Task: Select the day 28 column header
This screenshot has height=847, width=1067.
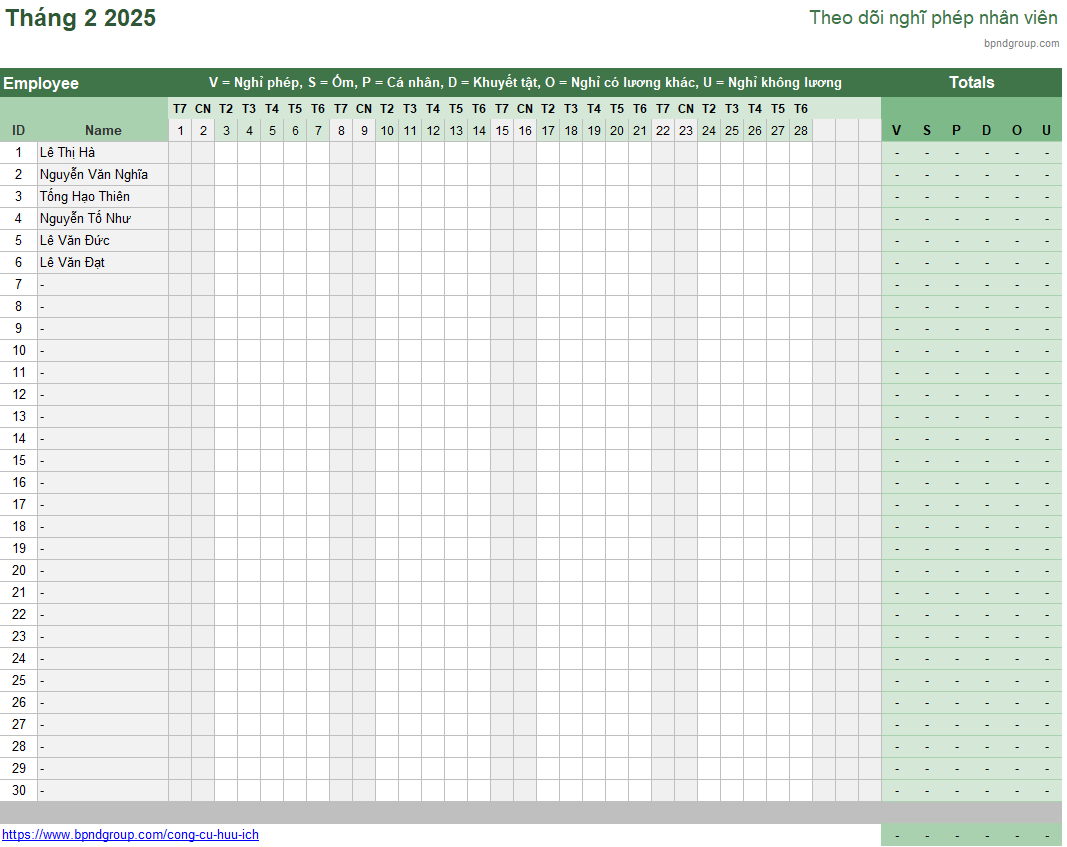Action: point(801,131)
